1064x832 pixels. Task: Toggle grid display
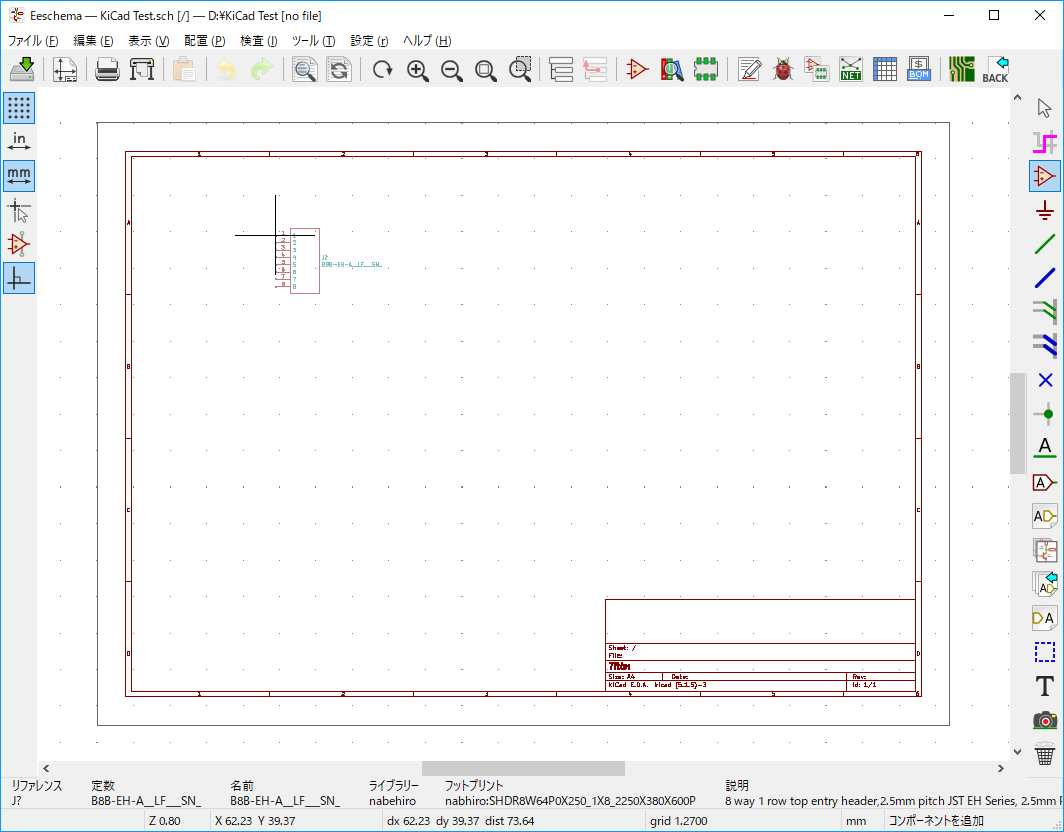click(19, 108)
